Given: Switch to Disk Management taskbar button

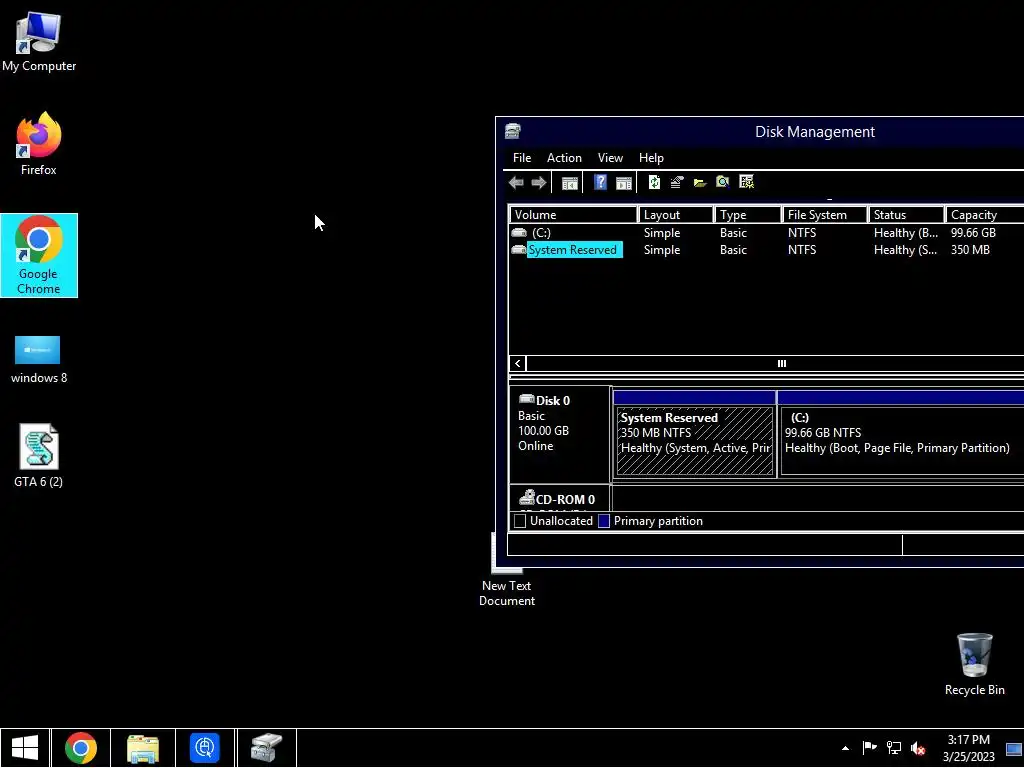Looking at the screenshot, I should point(266,748).
